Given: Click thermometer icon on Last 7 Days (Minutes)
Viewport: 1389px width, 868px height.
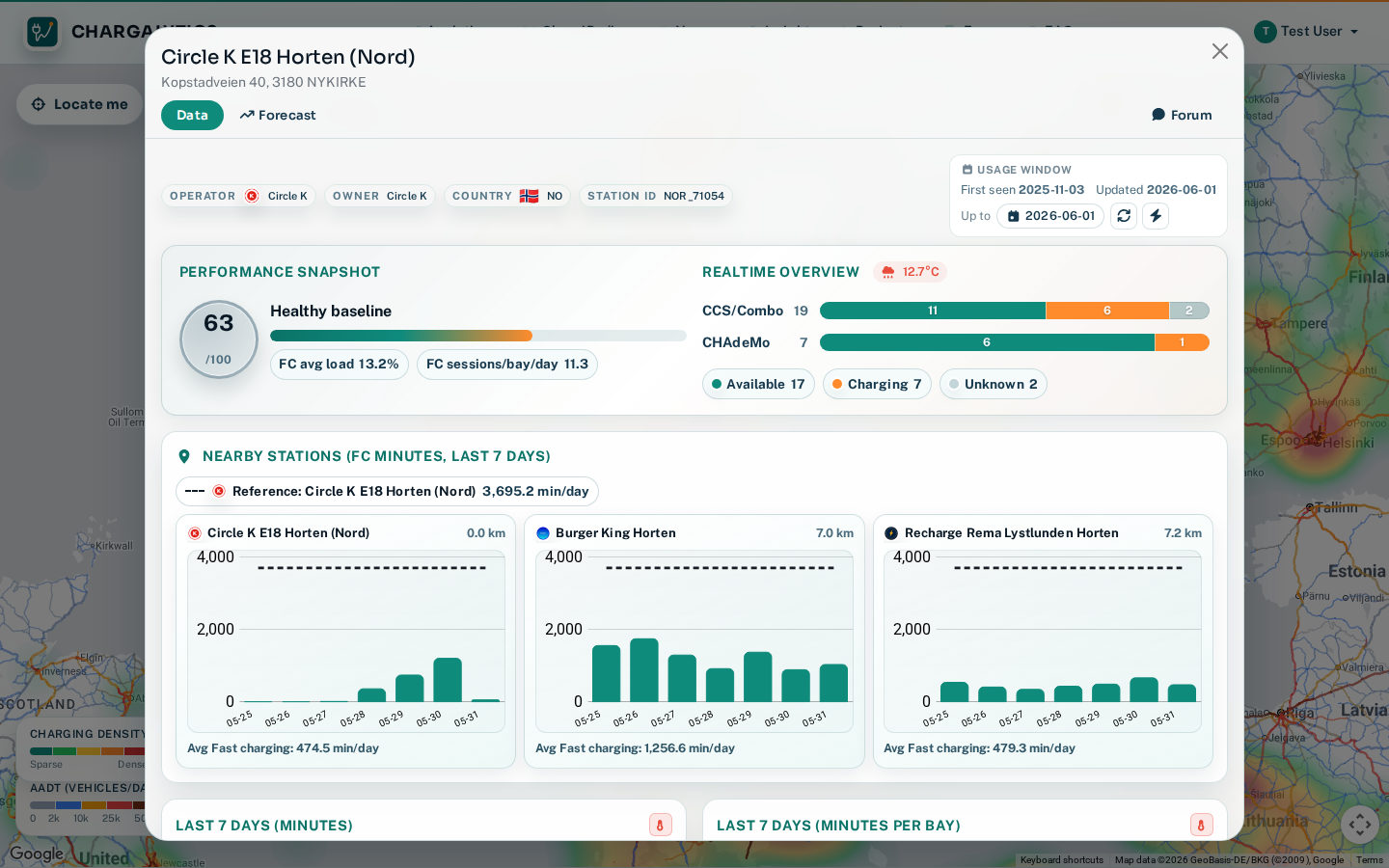Looking at the screenshot, I should tap(661, 825).
